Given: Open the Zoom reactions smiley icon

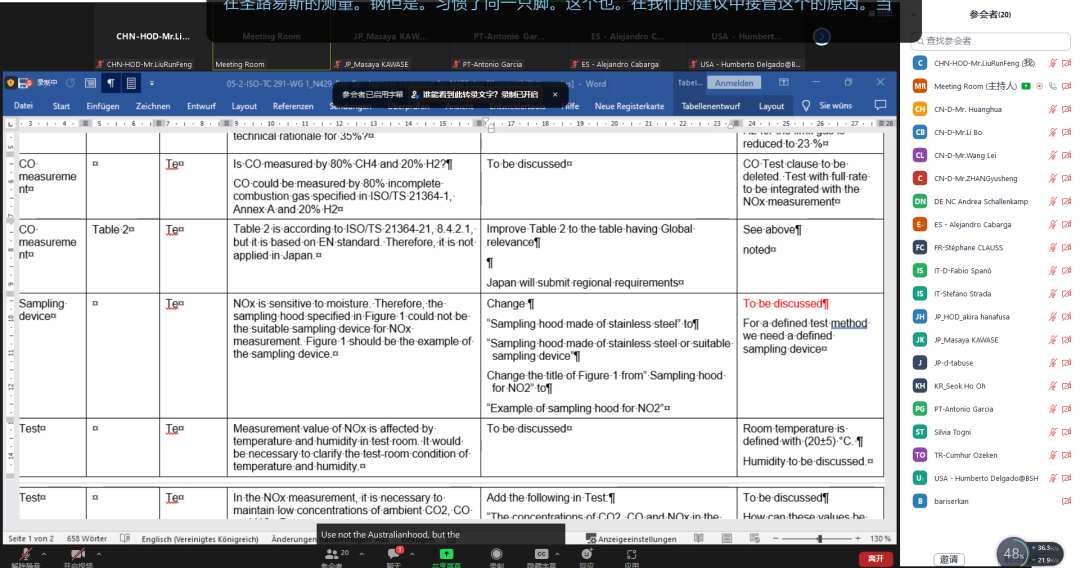Looking at the screenshot, I should tap(586, 554).
